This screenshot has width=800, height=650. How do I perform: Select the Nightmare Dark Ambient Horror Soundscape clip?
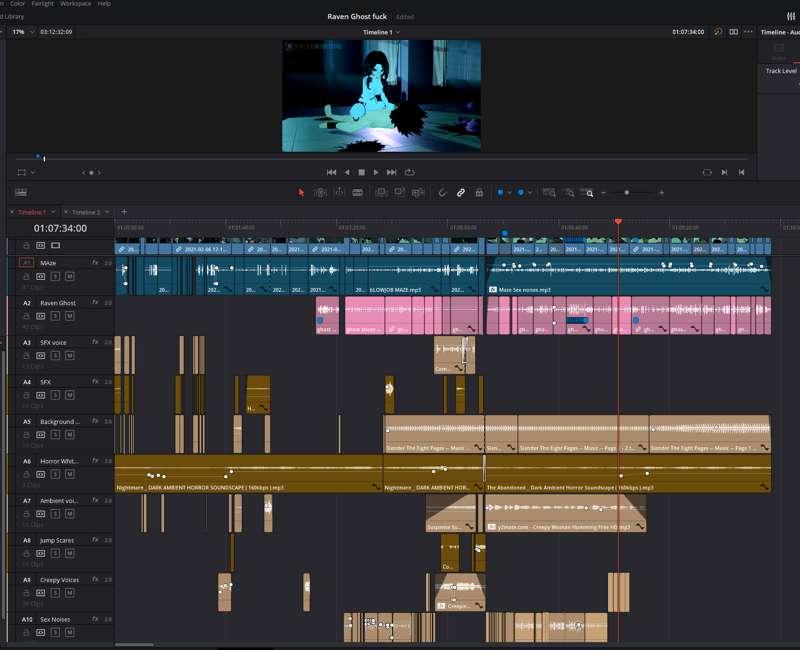coord(249,473)
